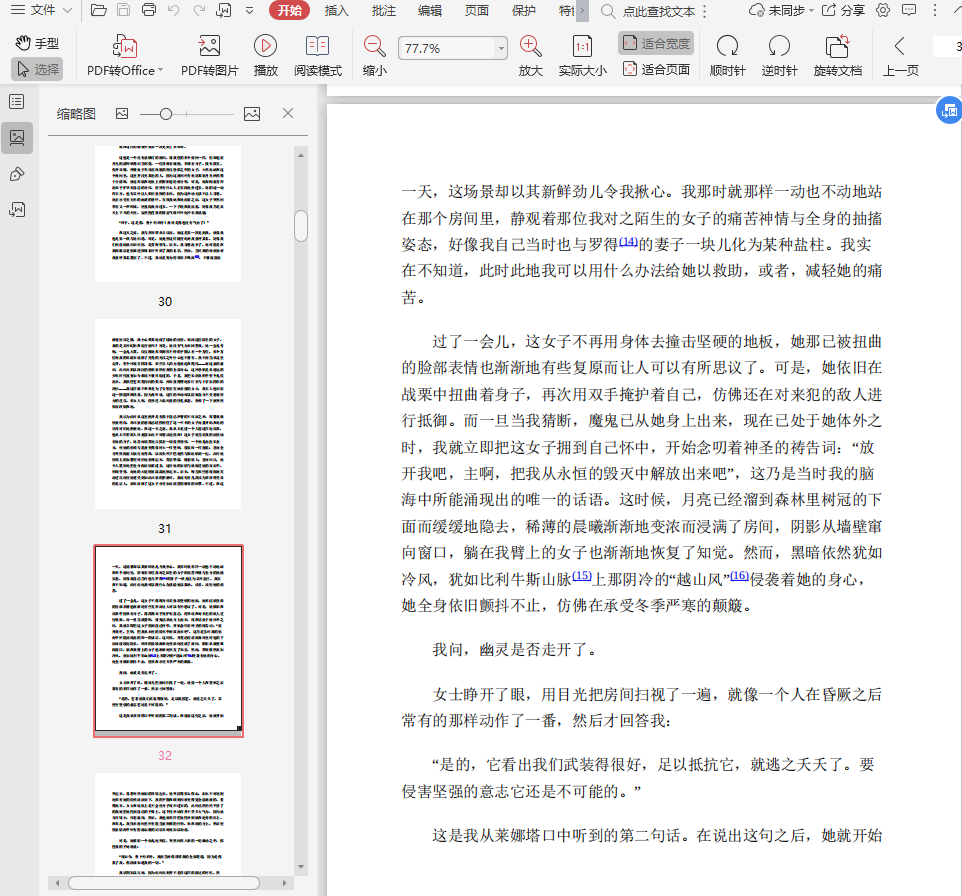
Task: Toggle the 适合页面 fit-page option
Action: pyautogui.click(x=656, y=70)
